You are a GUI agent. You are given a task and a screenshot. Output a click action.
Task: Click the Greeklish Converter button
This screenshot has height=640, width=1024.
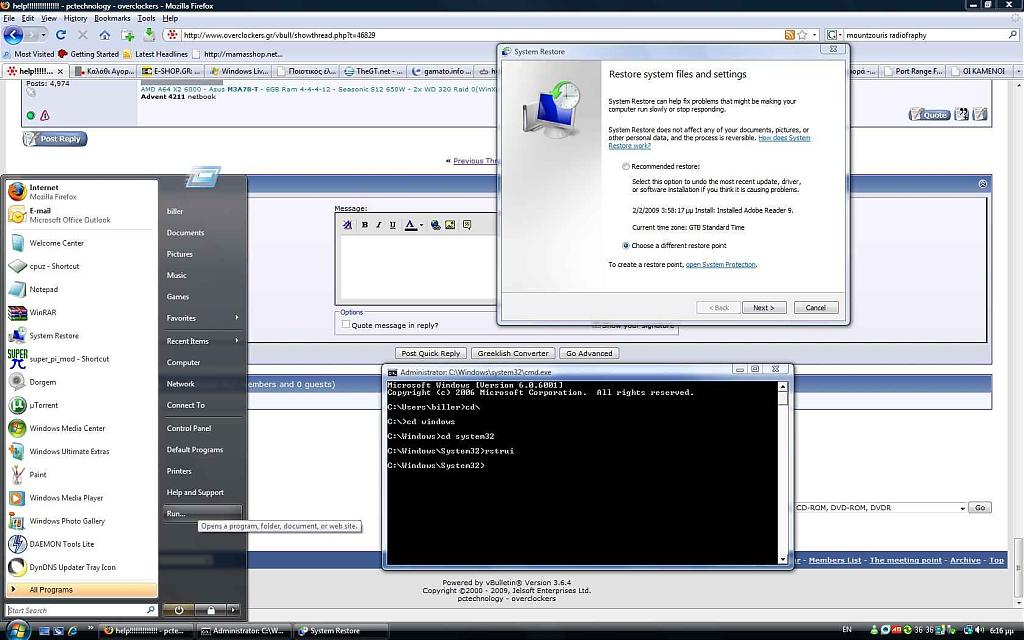click(x=513, y=353)
